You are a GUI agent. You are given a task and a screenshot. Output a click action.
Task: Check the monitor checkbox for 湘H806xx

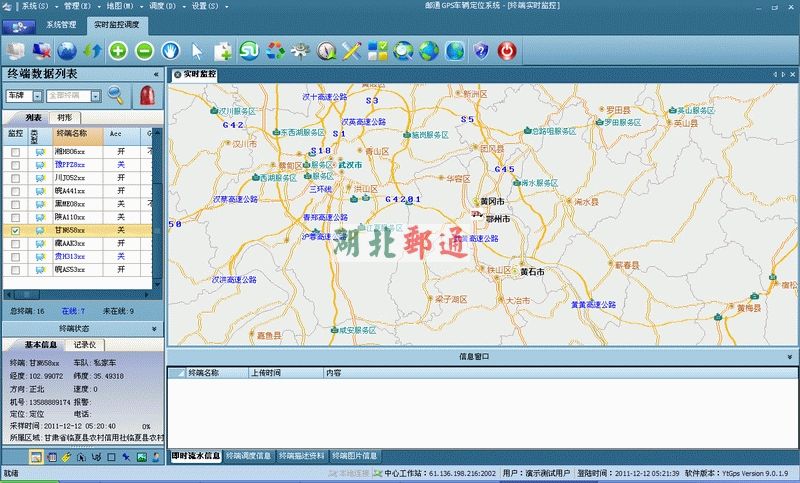coord(15,152)
